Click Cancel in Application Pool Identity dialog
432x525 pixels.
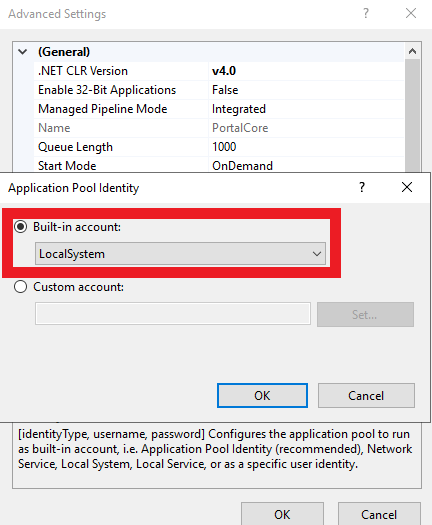(x=366, y=395)
